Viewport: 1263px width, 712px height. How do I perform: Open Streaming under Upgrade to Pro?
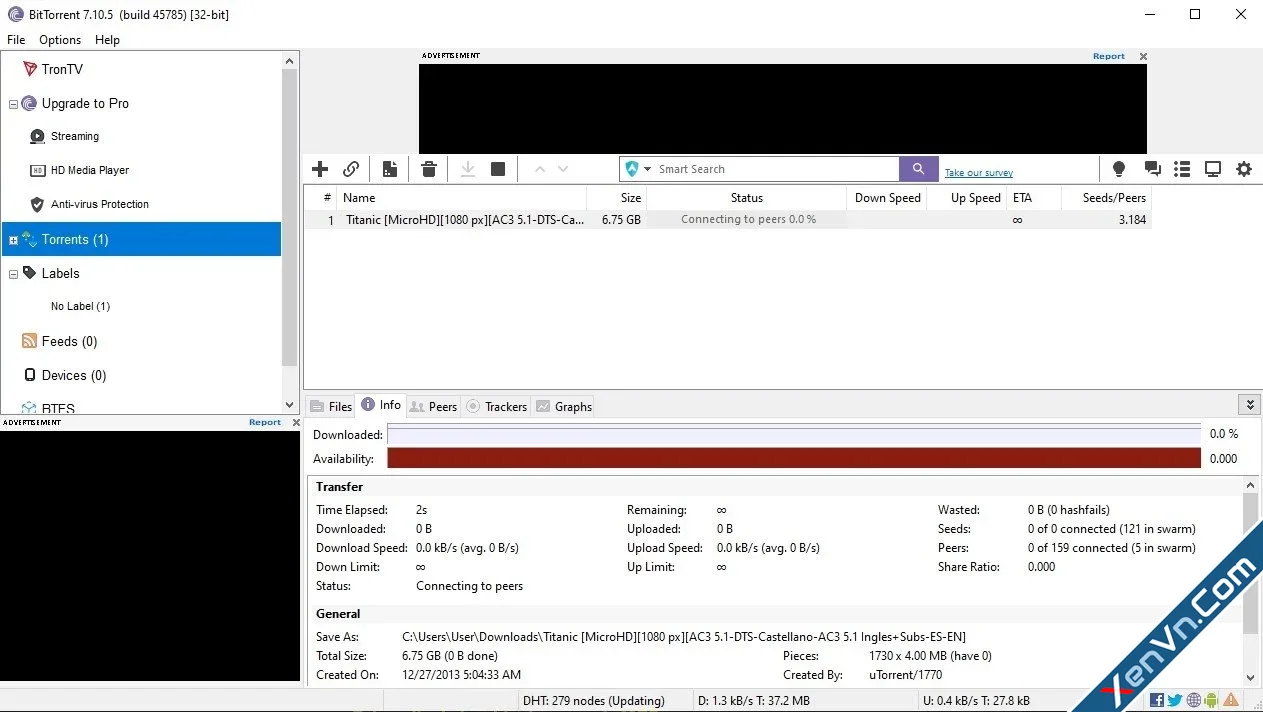point(75,136)
